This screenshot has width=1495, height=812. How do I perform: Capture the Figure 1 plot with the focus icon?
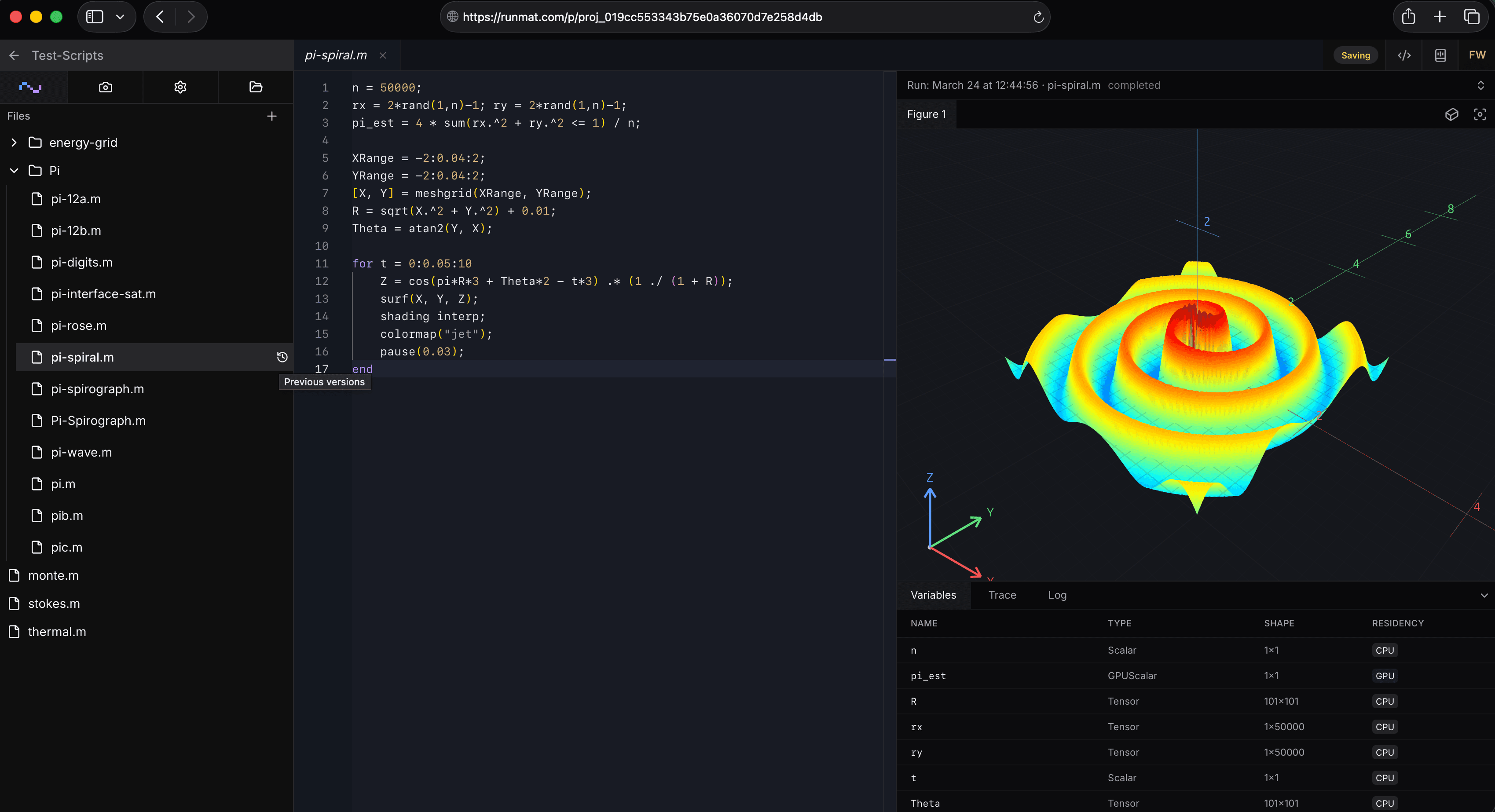pos(1480,114)
